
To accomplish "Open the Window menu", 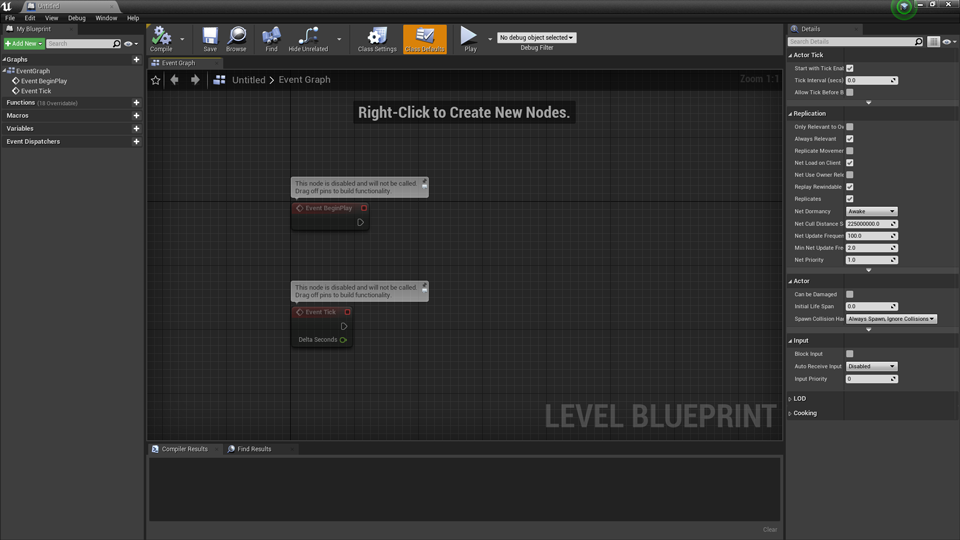I will tap(106, 18).
